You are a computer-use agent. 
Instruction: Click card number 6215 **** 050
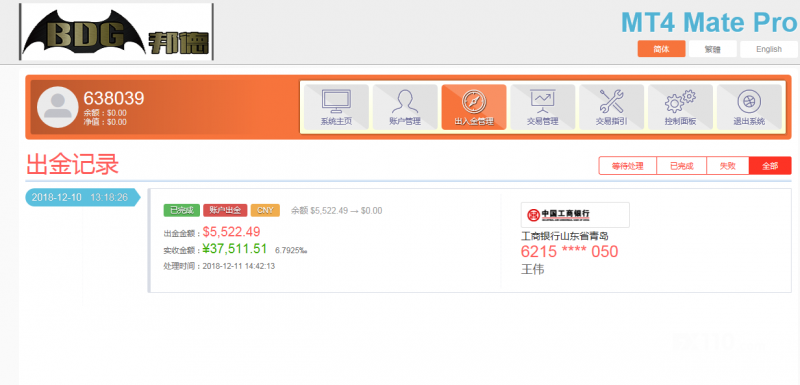point(569,251)
